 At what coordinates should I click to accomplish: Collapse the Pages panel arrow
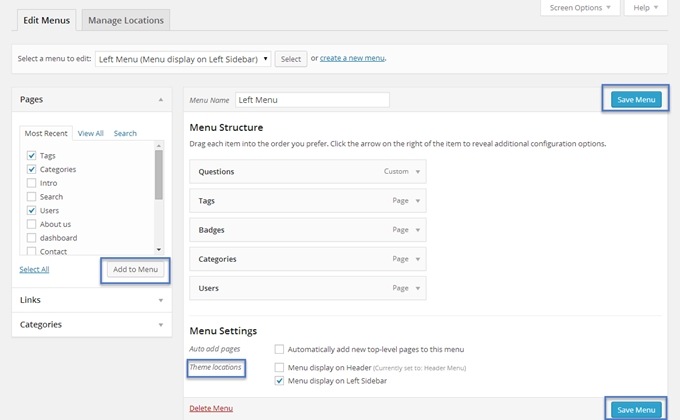pyautogui.click(x=160, y=100)
